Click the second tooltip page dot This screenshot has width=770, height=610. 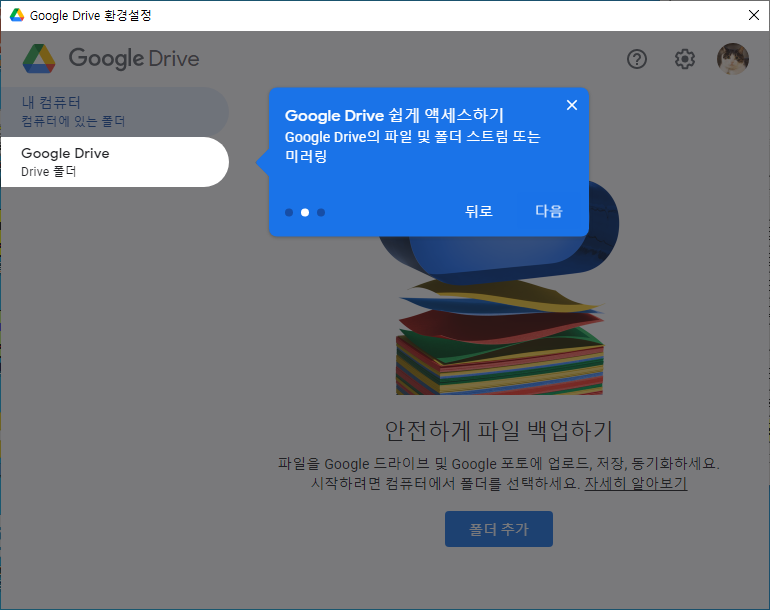[x=305, y=212]
